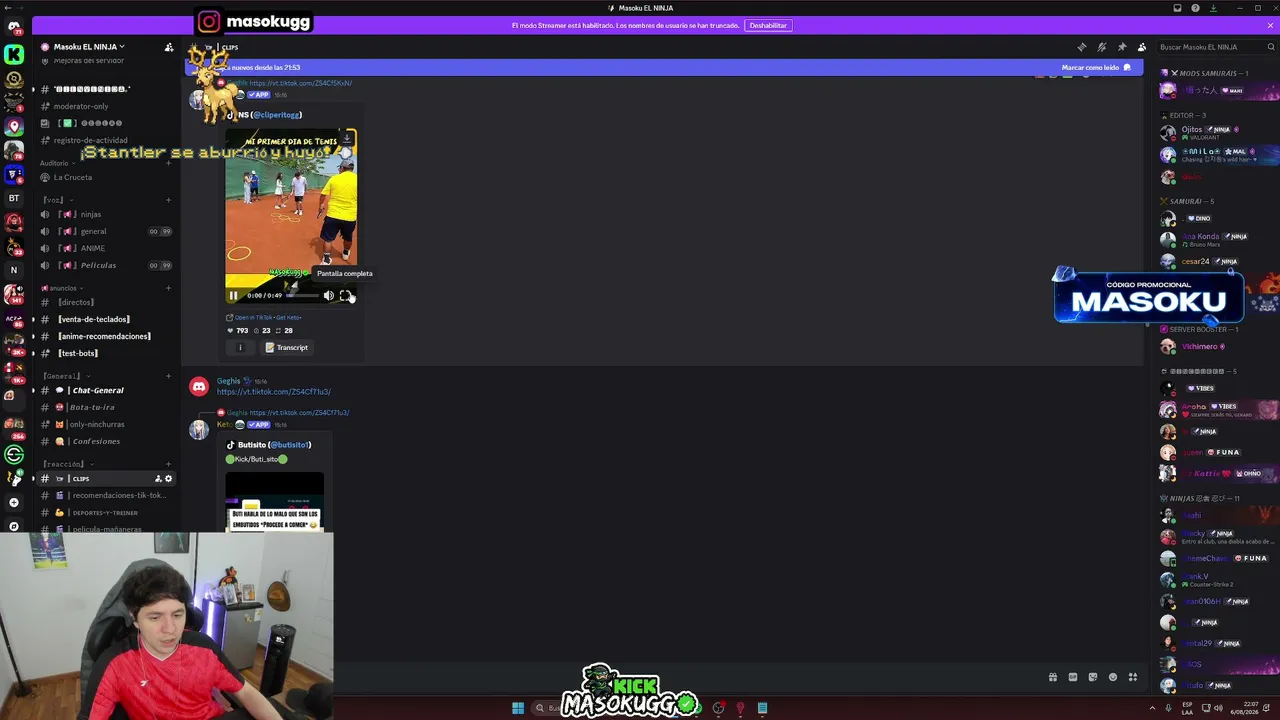Click Add a Server plus button
Viewport: 1280px width, 720px height.
click(x=14, y=502)
